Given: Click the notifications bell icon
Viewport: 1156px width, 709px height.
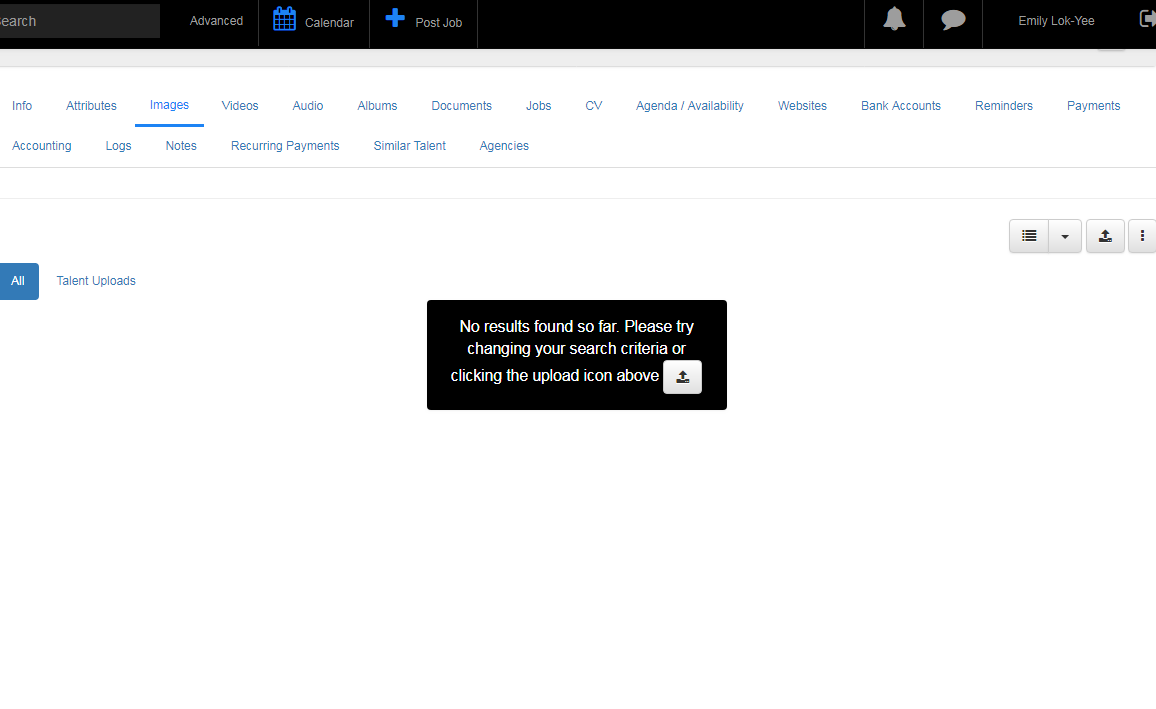Looking at the screenshot, I should point(894,20).
